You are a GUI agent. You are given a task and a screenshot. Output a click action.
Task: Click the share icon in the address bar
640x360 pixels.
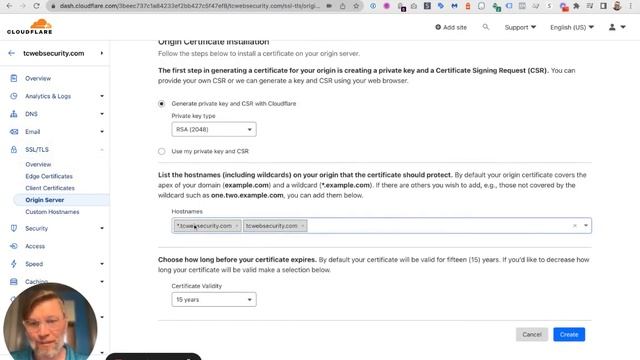(342, 6)
